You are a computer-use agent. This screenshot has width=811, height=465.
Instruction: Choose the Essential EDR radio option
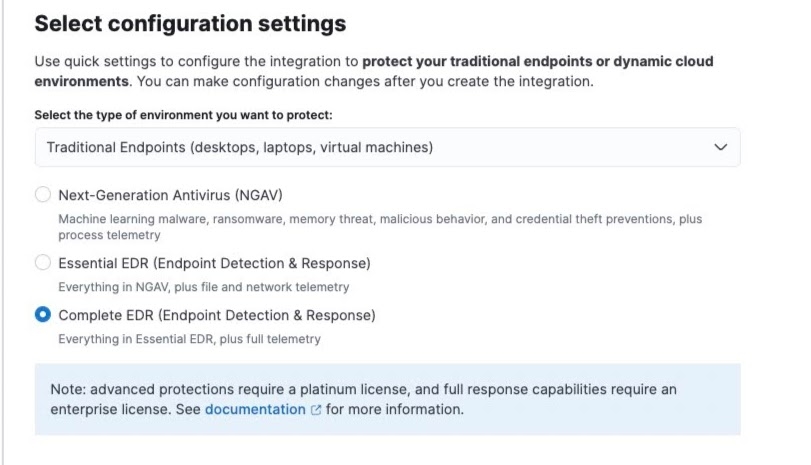tap(43, 262)
